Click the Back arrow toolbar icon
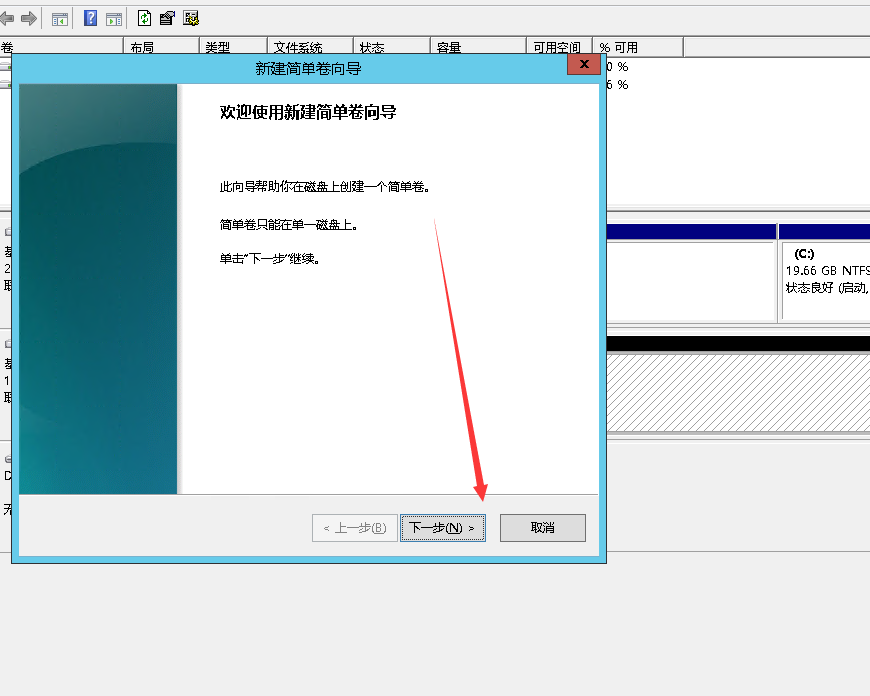 tap(8, 18)
